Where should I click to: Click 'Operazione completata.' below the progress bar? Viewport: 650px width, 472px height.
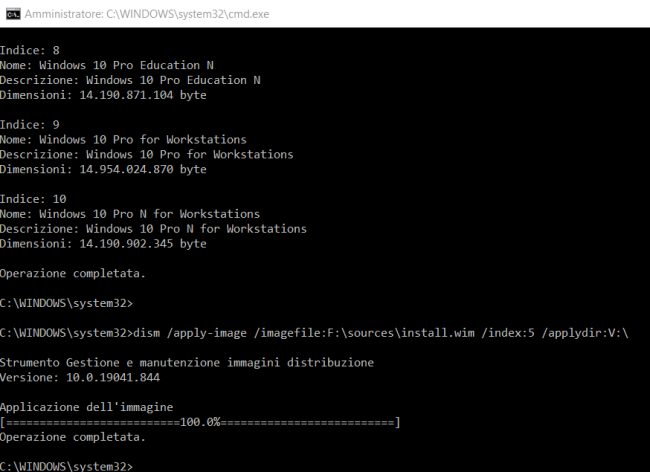(73, 437)
